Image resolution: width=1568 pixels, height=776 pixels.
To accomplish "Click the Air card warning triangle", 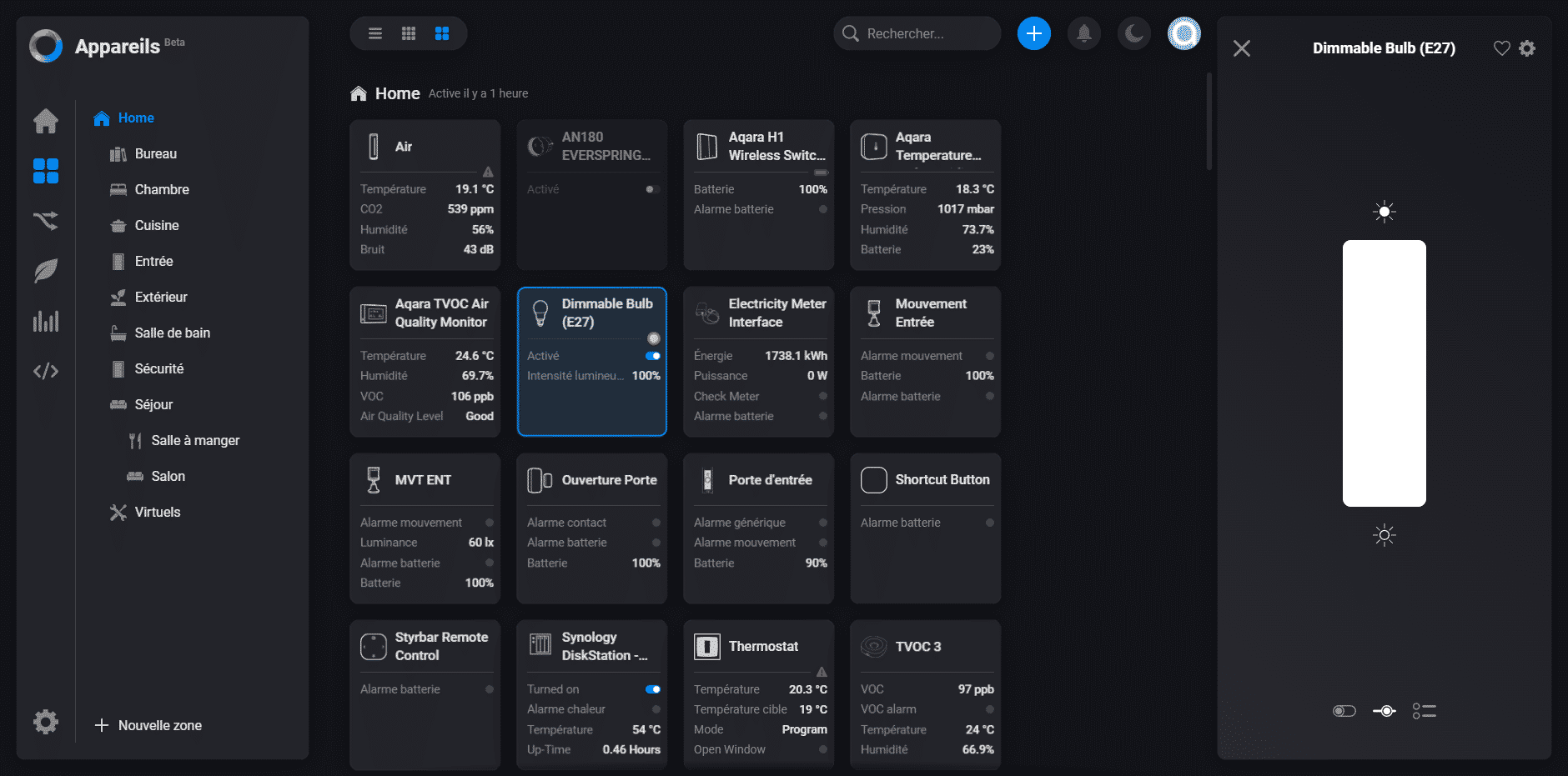I will pos(488,172).
